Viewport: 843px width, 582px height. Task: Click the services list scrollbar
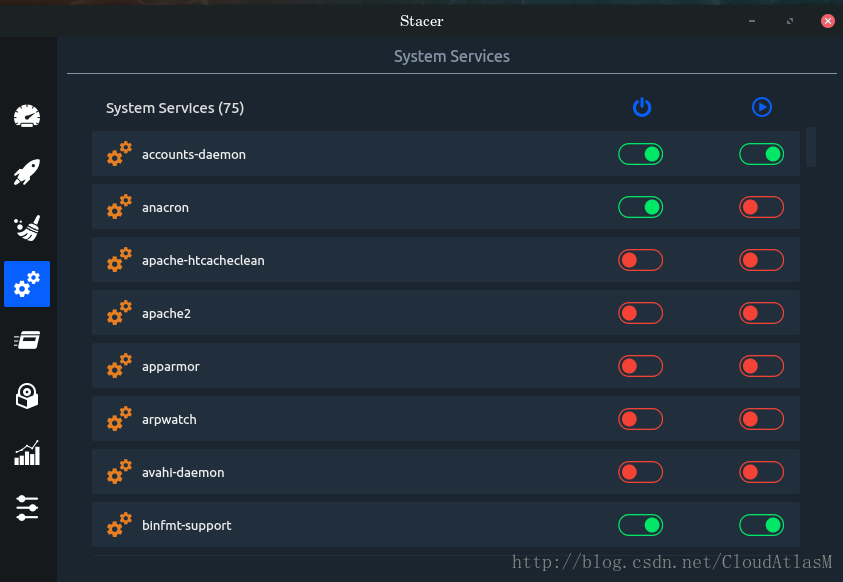811,147
